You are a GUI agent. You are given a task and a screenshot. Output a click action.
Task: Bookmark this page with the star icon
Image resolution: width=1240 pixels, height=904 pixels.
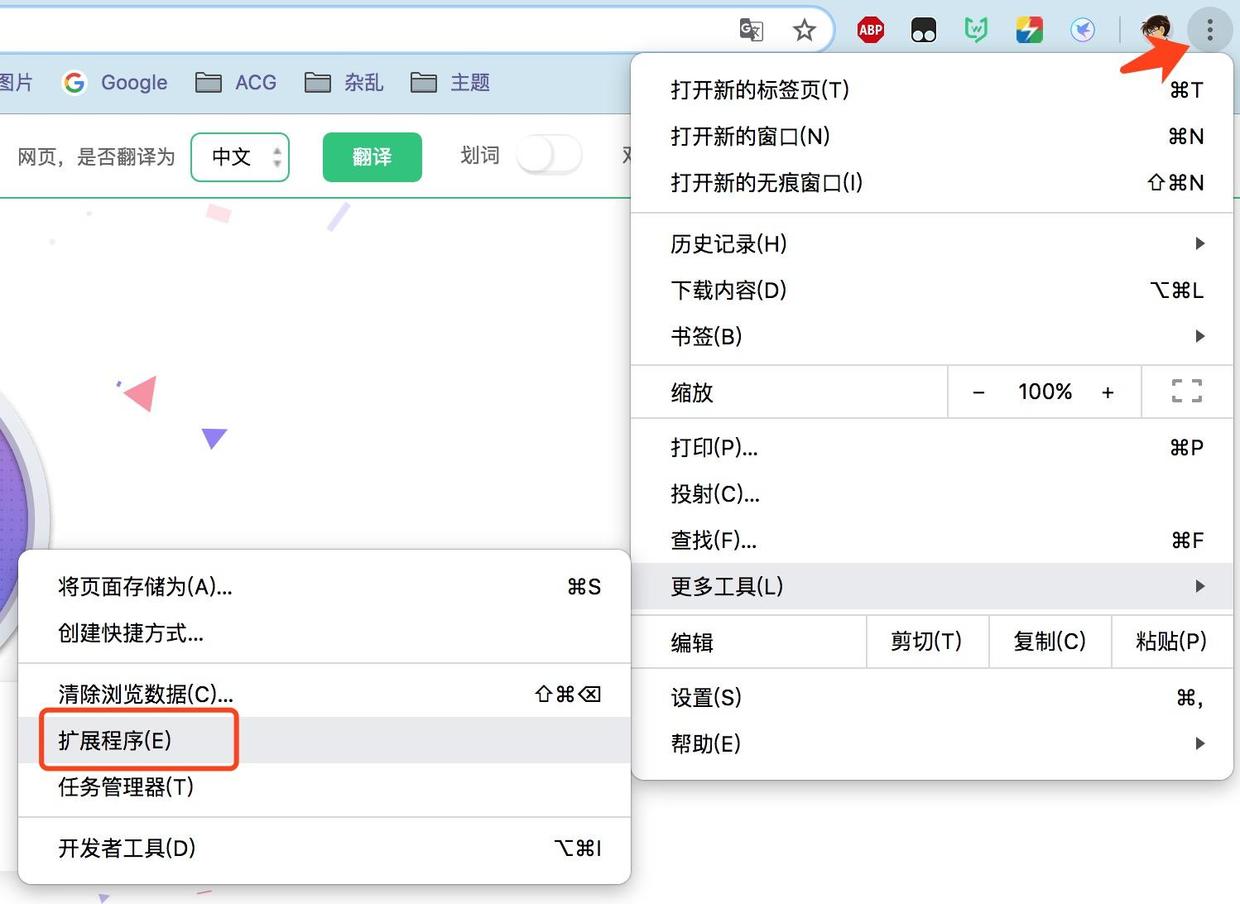(x=804, y=31)
